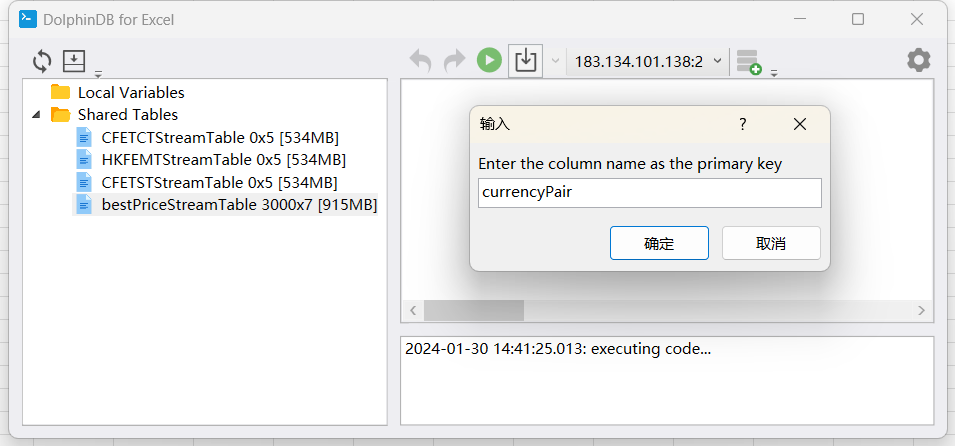
Task: Click the boxed download icon next to run
Action: point(525,61)
